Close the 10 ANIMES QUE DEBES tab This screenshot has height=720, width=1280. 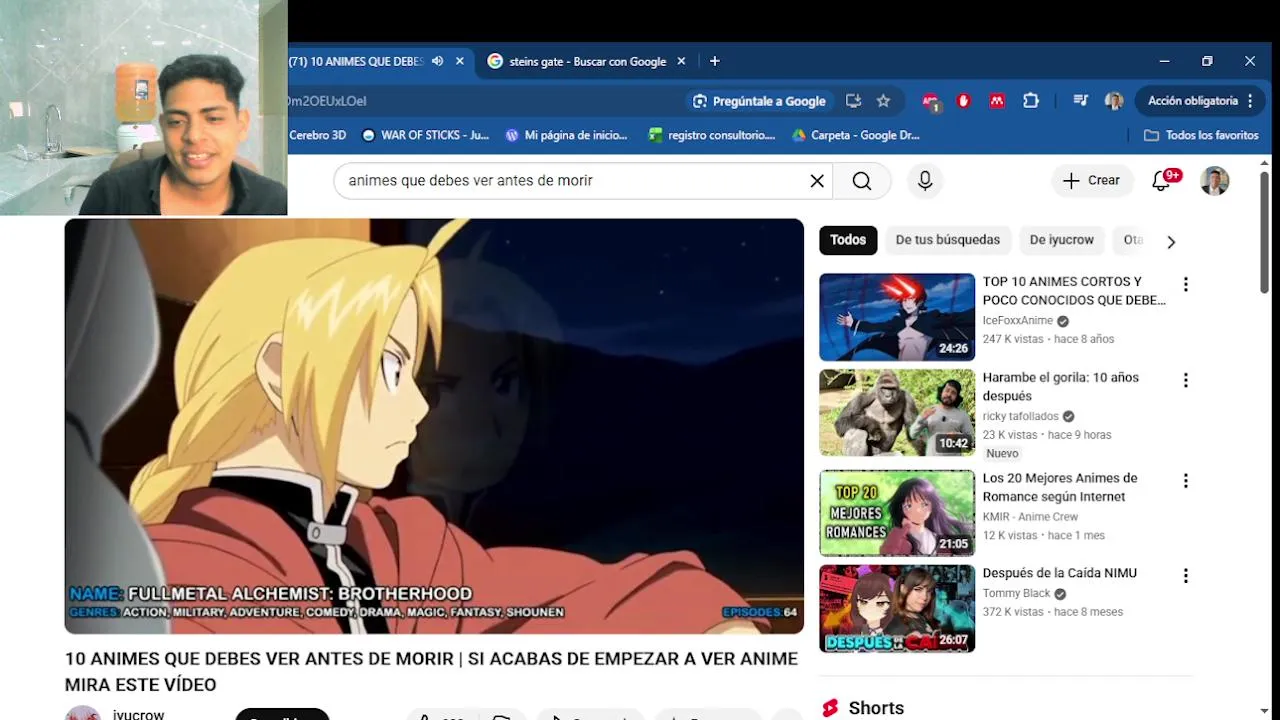tap(460, 61)
